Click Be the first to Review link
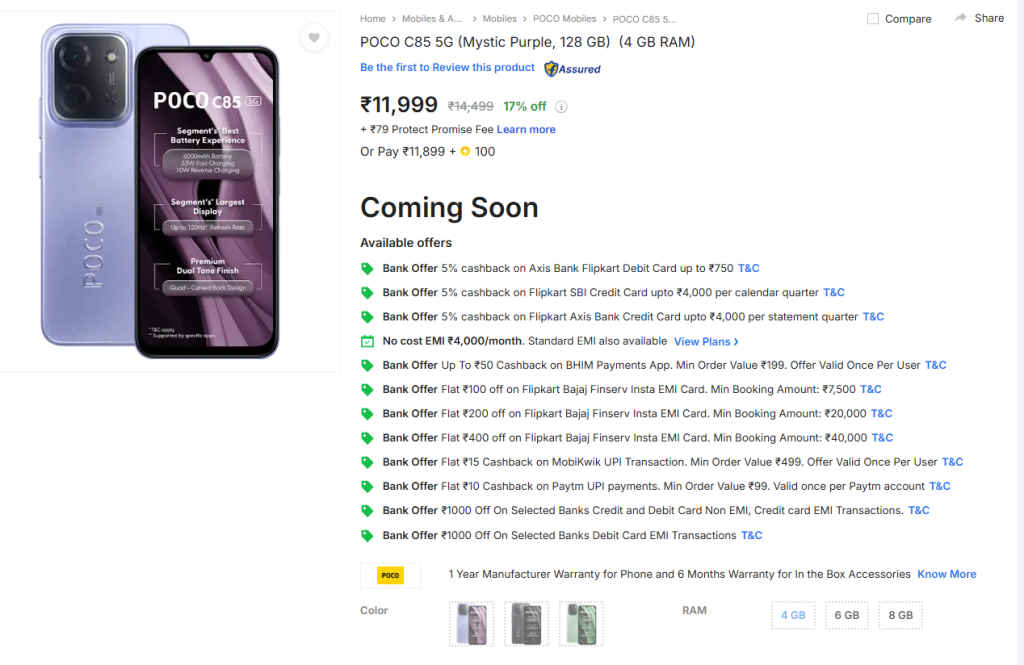1024x665 pixels. point(447,68)
